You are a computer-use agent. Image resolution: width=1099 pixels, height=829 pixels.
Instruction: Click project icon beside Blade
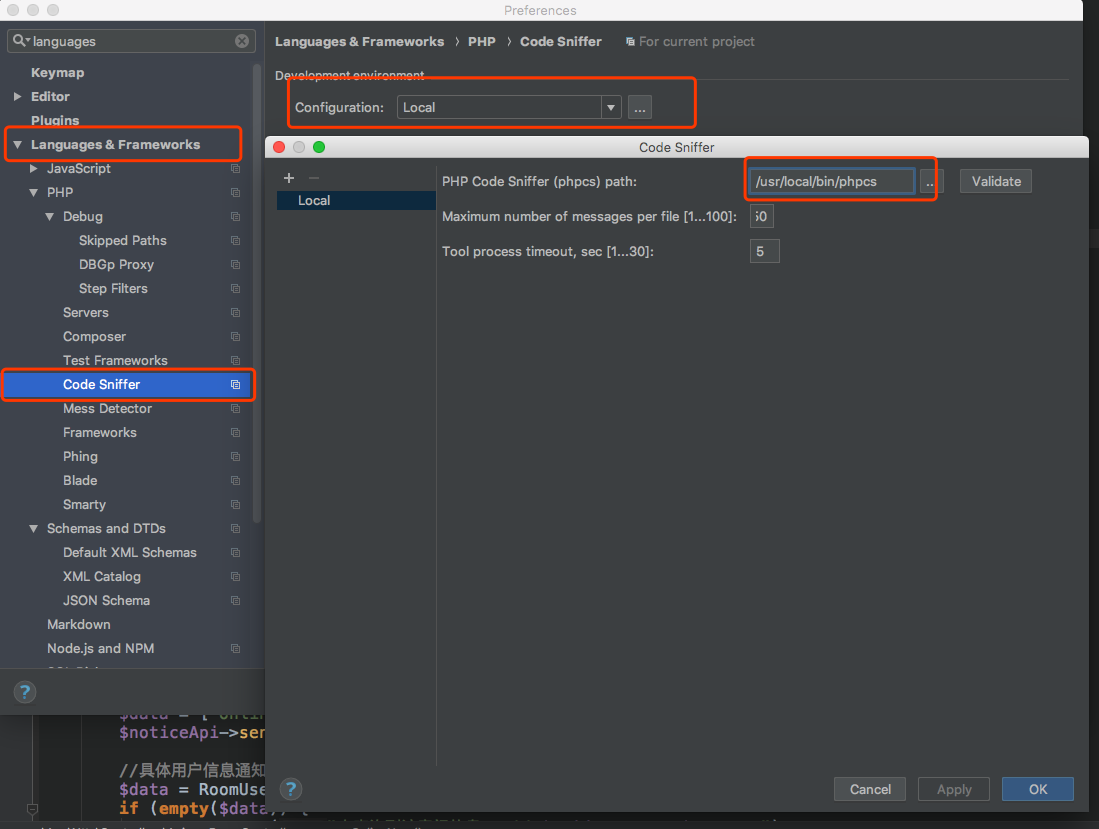tap(236, 481)
